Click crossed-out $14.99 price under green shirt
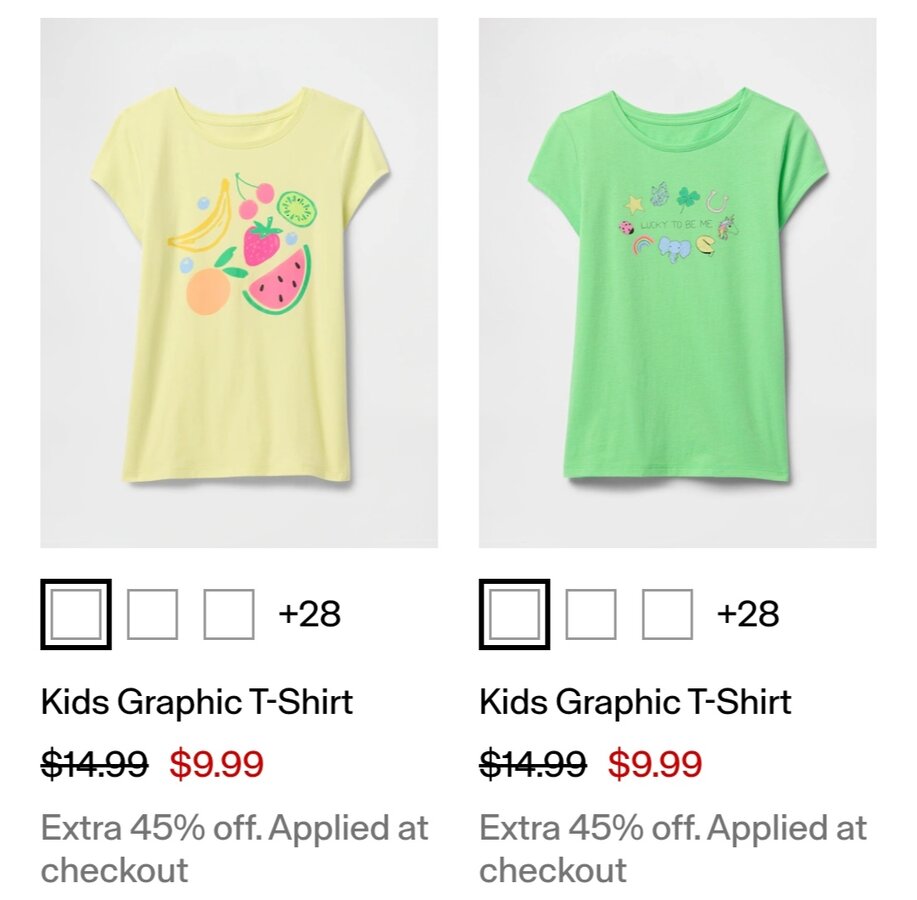 pos(533,765)
